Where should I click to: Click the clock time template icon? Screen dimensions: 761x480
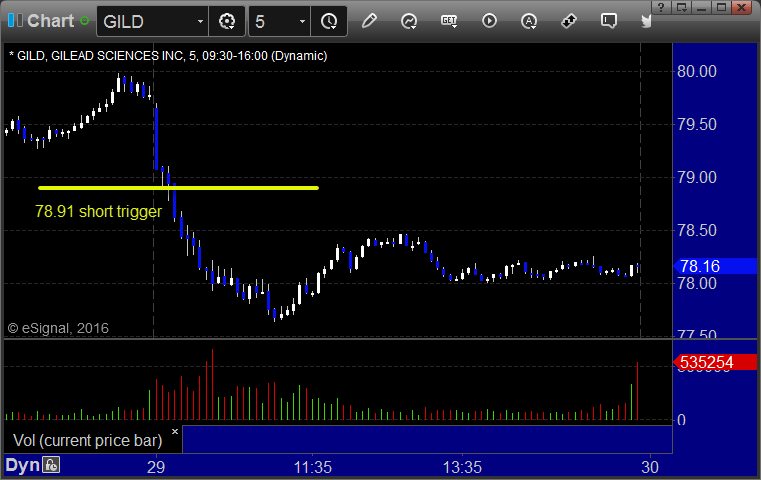tap(329, 21)
